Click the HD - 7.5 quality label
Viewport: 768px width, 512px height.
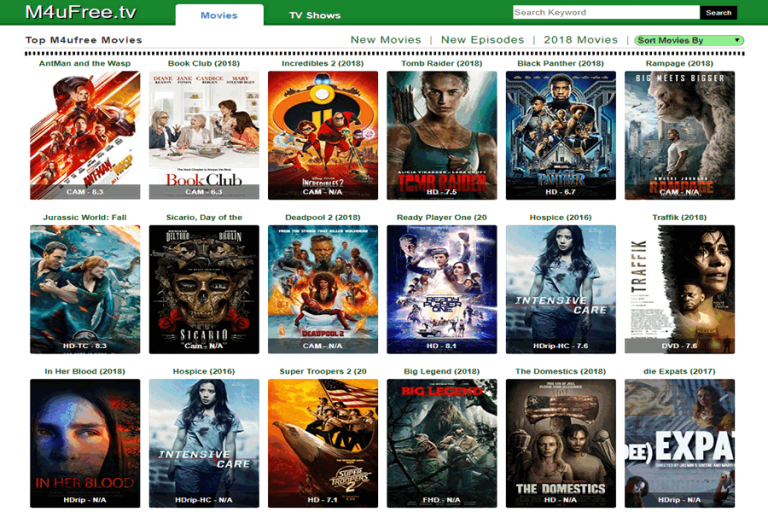point(442,192)
